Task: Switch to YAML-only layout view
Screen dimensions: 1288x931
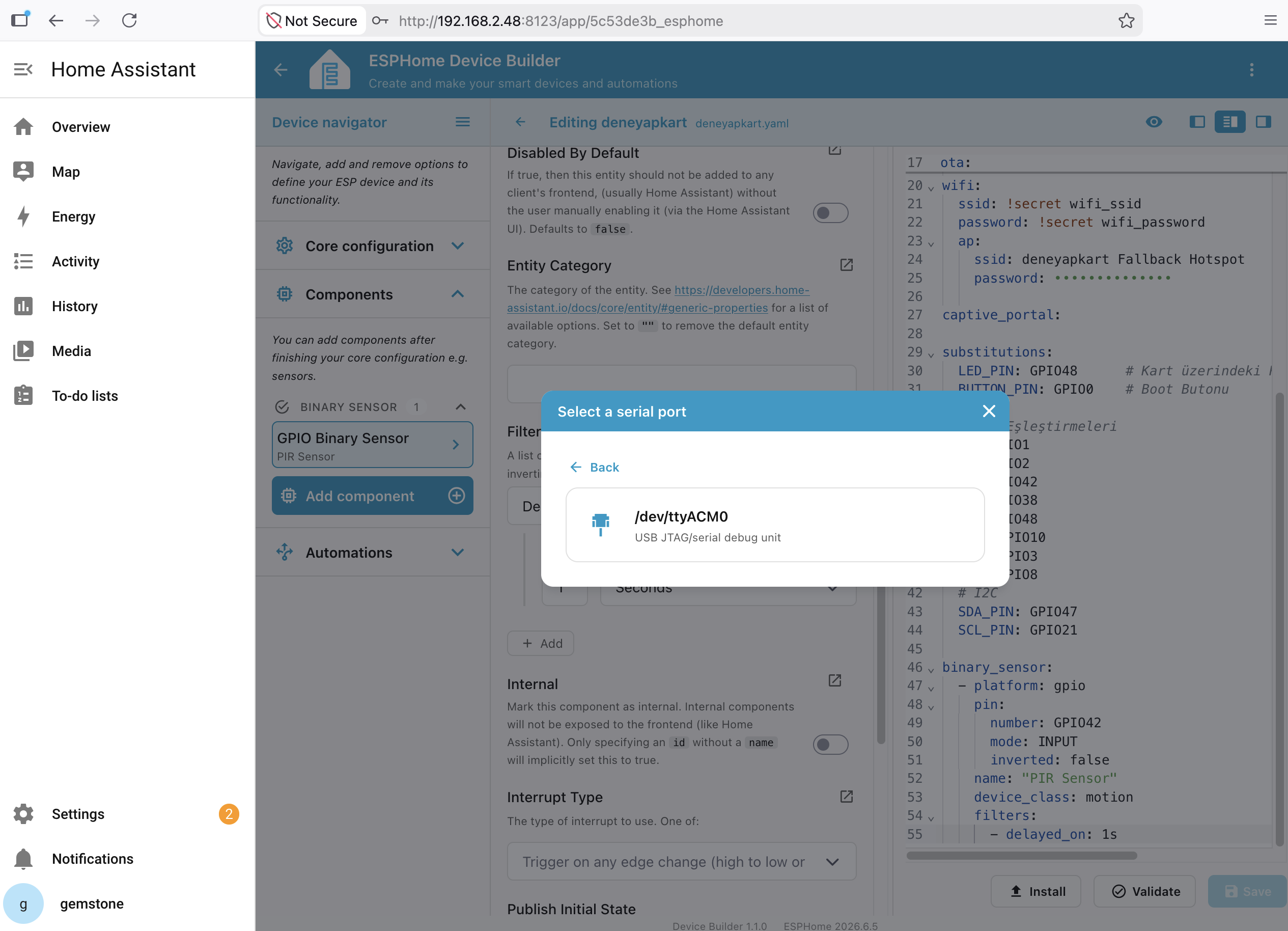Action: coord(1263,122)
